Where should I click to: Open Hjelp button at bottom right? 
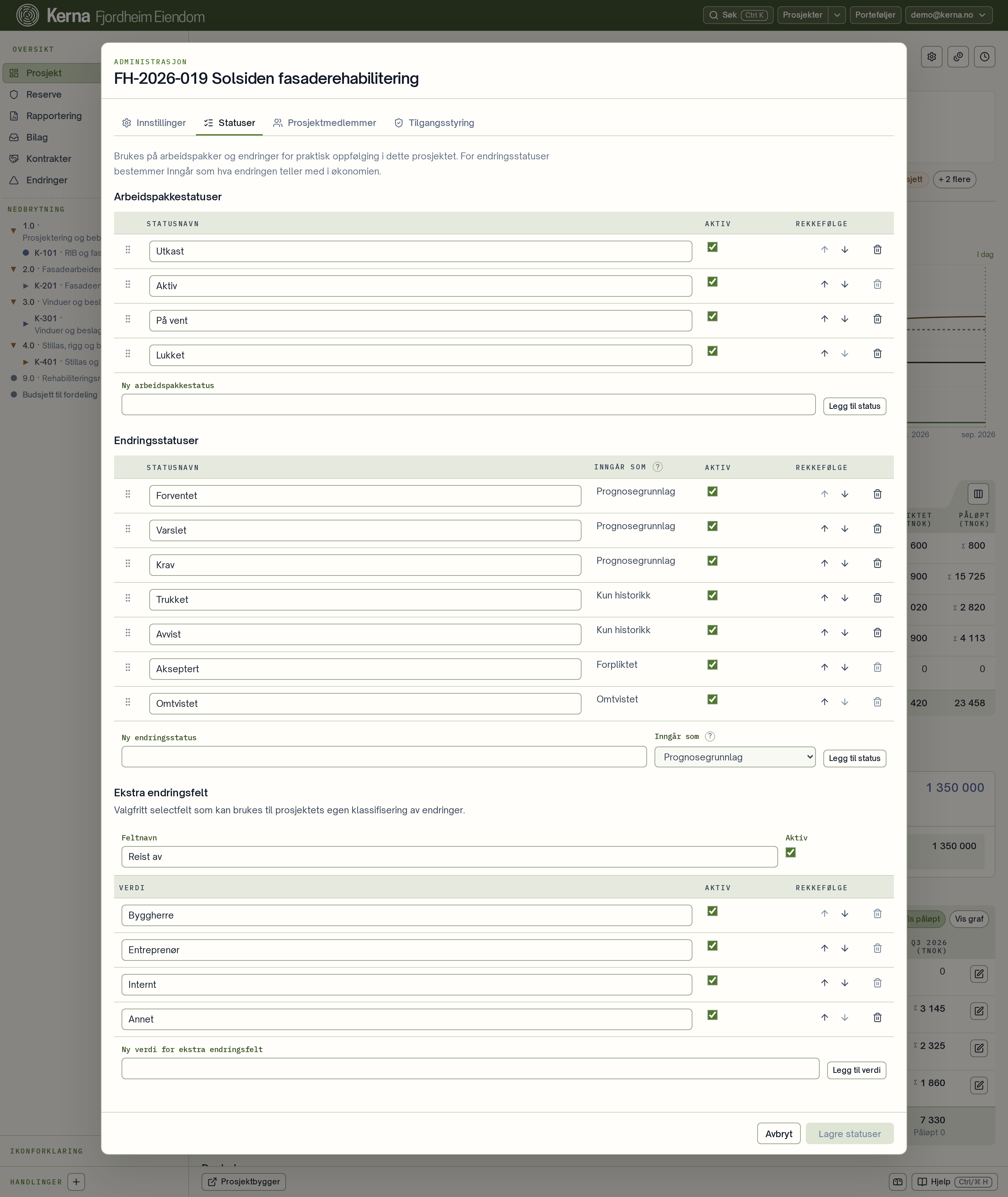pyautogui.click(x=954, y=1182)
